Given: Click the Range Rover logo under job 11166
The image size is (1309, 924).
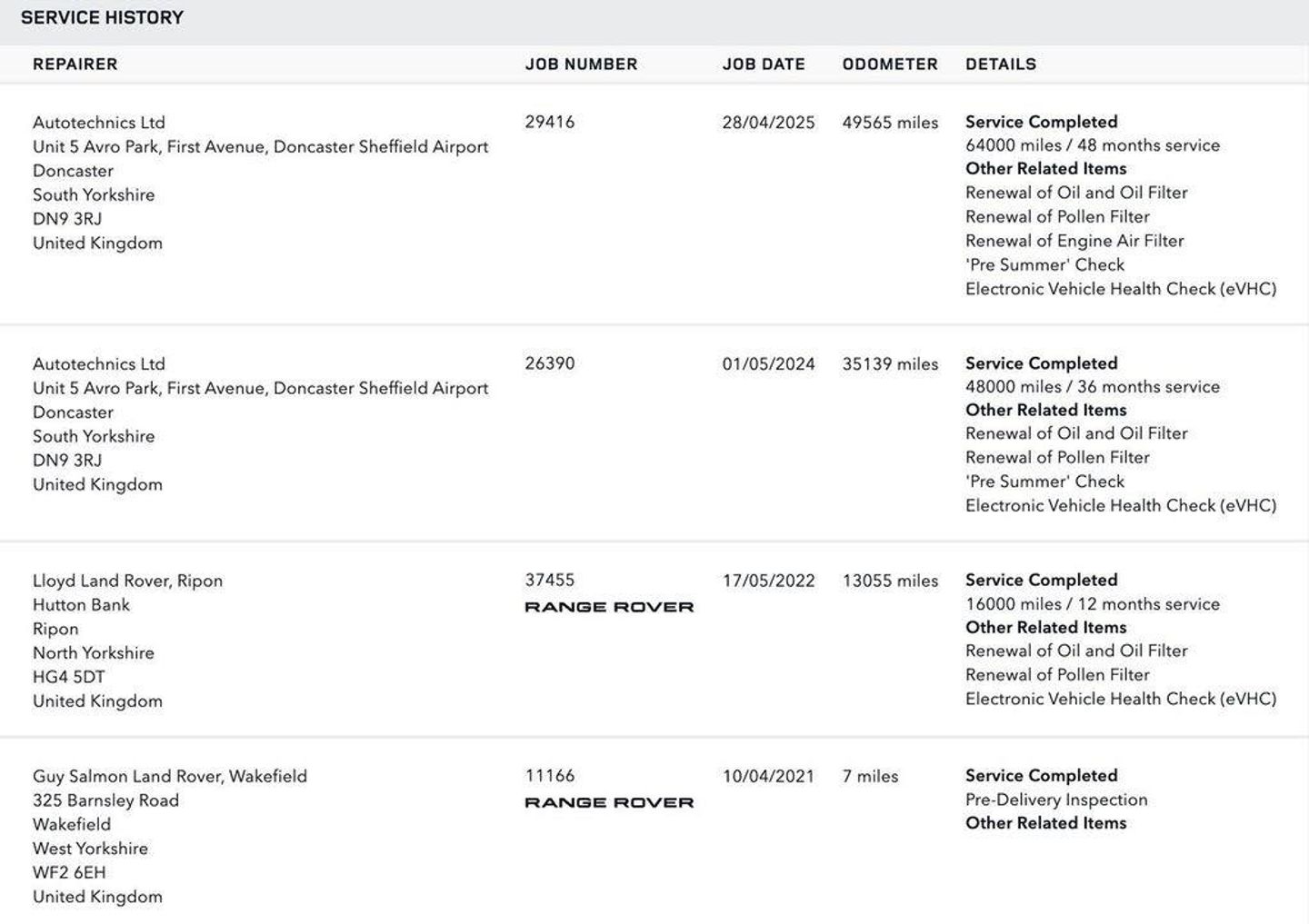Looking at the screenshot, I should pyautogui.click(x=609, y=802).
